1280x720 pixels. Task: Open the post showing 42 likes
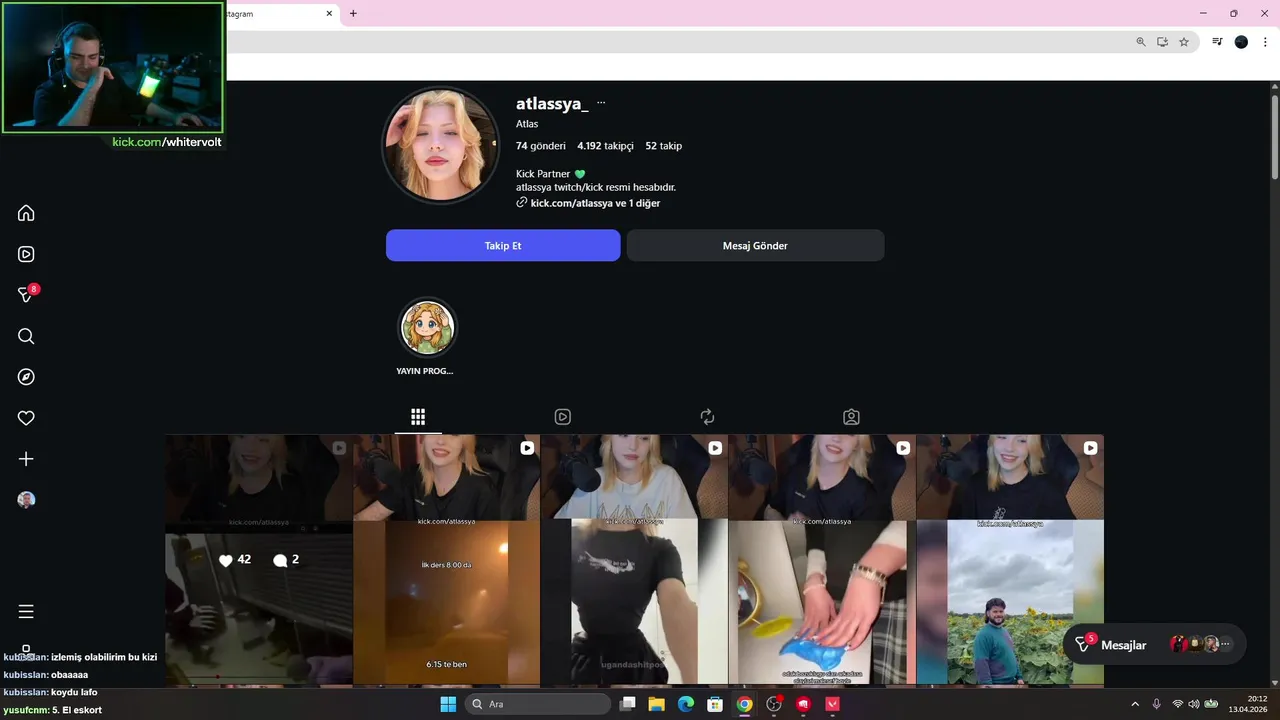pos(259,560)
